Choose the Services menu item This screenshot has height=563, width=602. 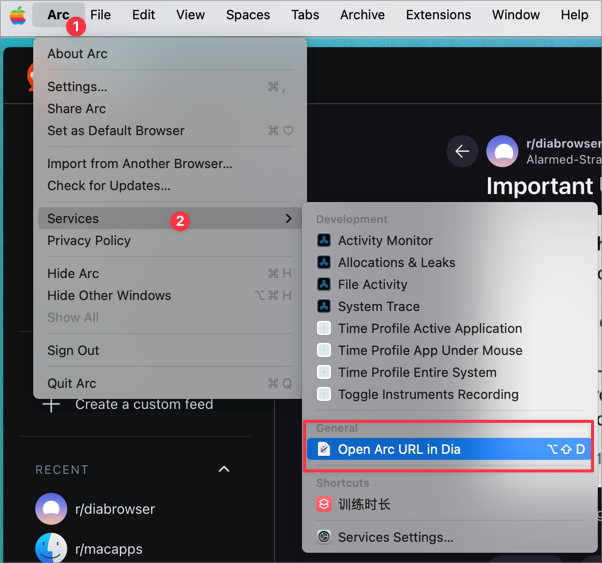(170, 219)
